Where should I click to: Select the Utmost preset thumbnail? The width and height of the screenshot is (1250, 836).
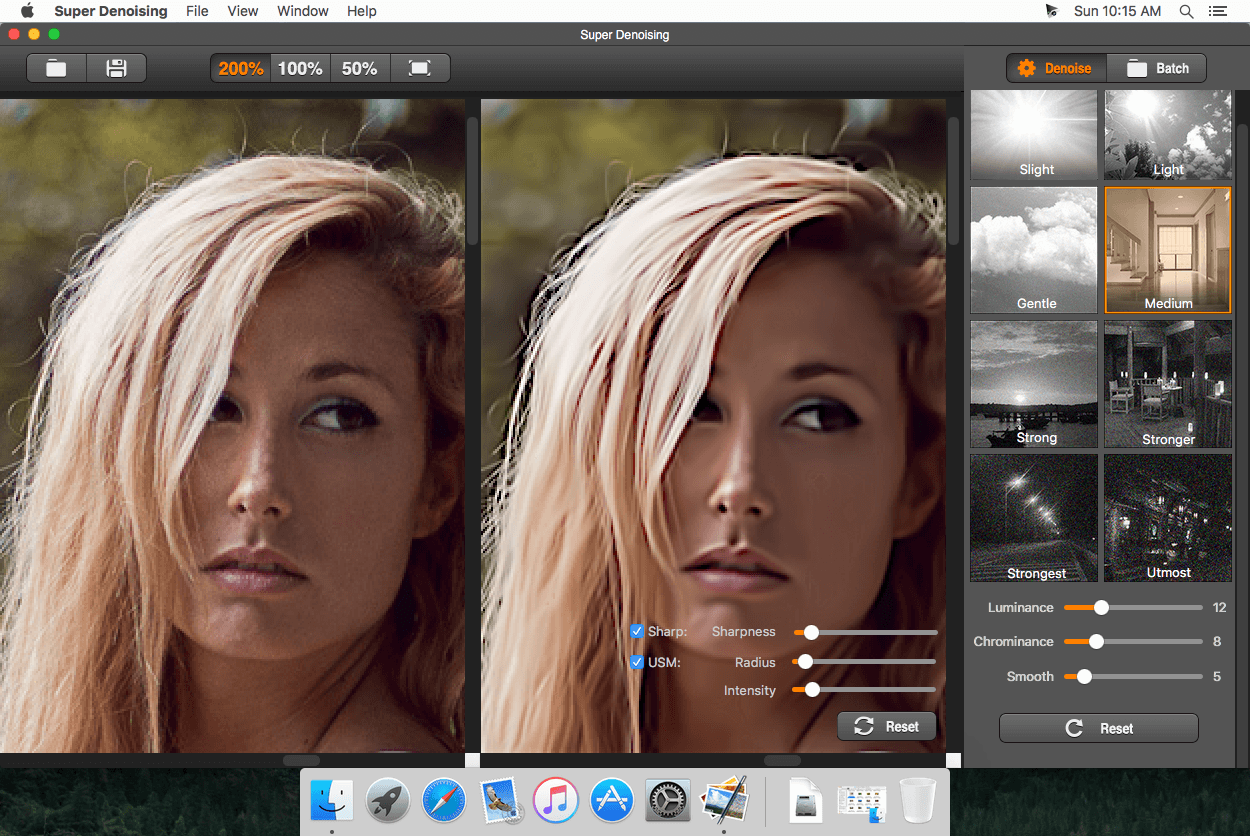1167,518
